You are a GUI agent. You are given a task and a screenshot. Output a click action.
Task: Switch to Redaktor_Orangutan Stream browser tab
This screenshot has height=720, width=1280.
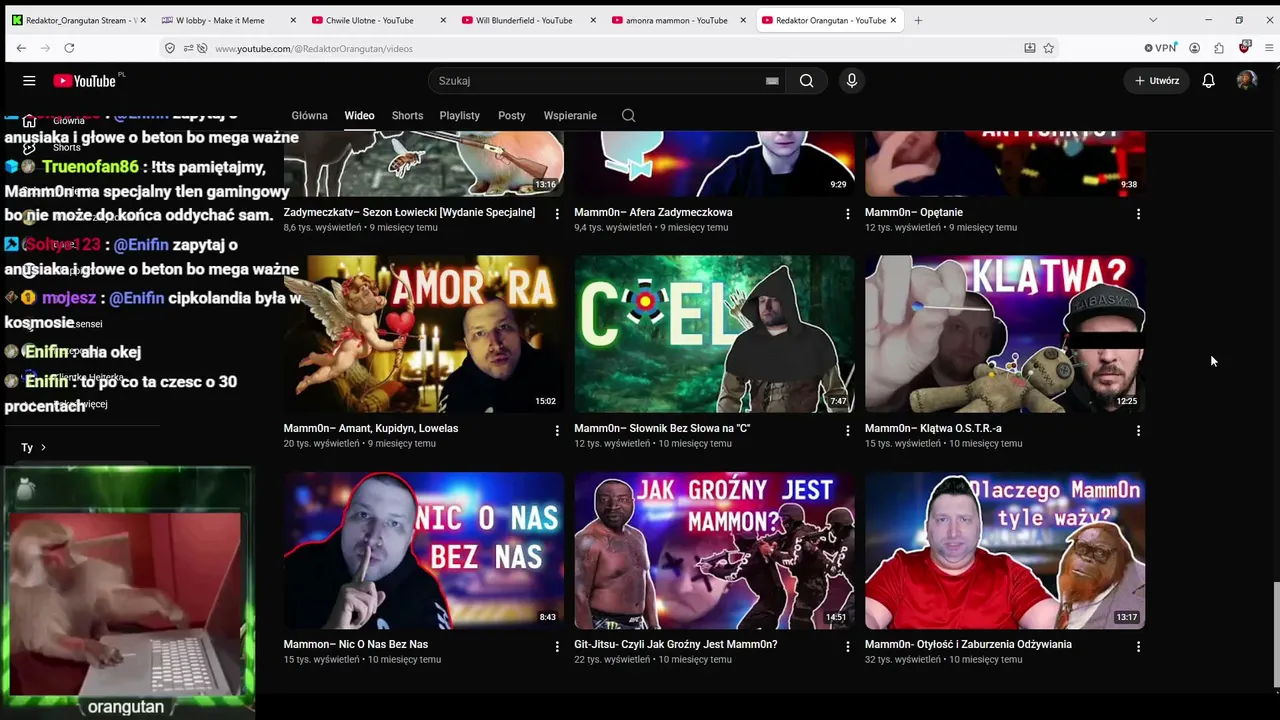coord(79,20)
